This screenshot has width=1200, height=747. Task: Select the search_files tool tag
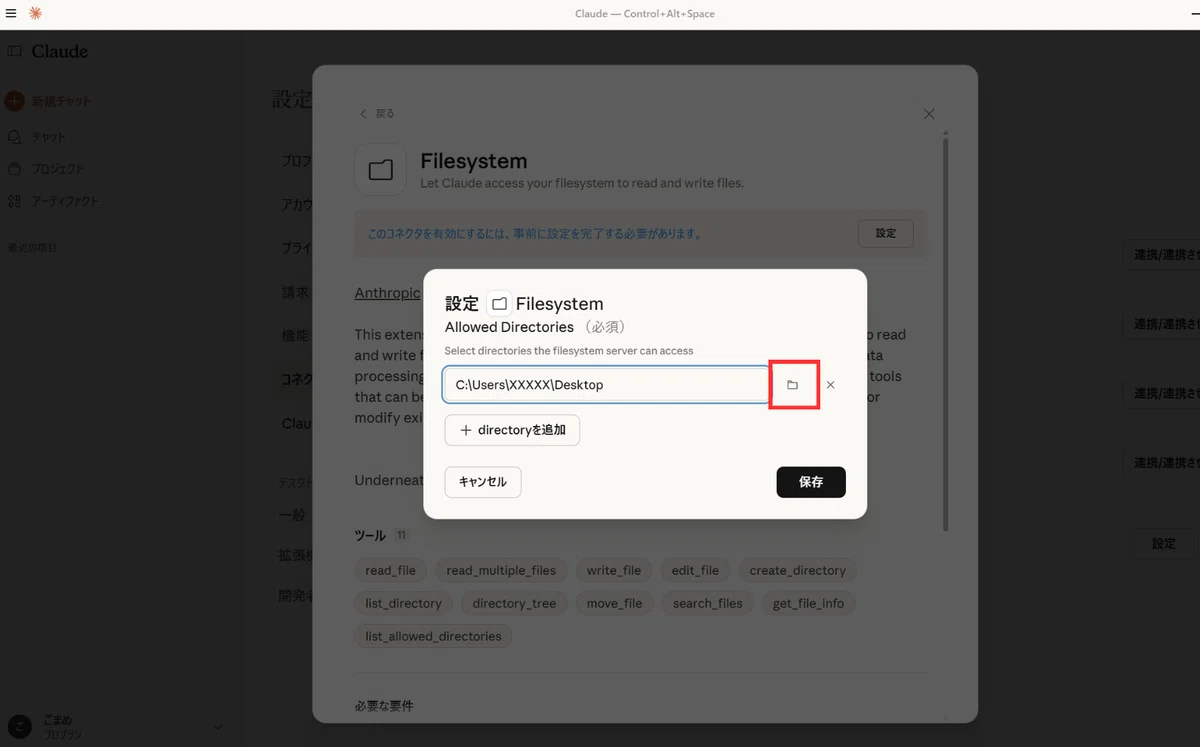coord(708,603)
